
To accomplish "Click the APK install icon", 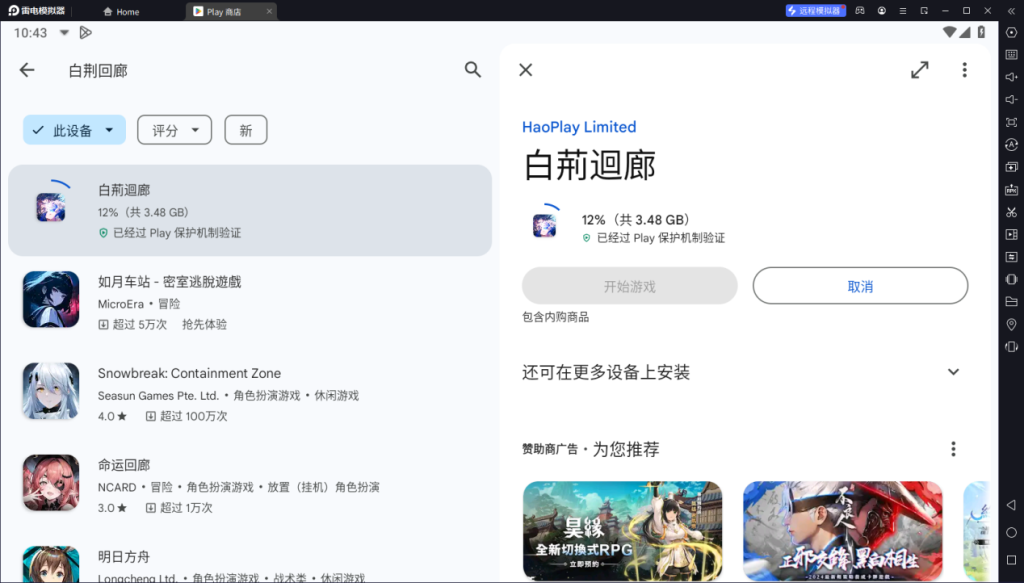I will pos(1011,190).
